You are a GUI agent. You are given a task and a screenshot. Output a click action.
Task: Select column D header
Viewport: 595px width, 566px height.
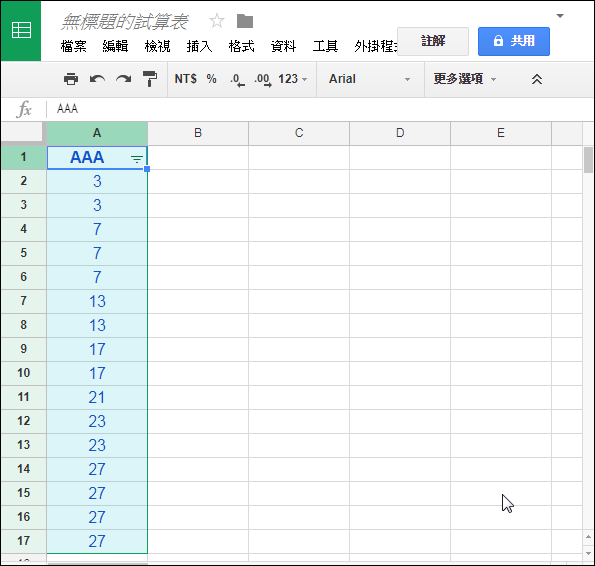(x=400, y=133)
